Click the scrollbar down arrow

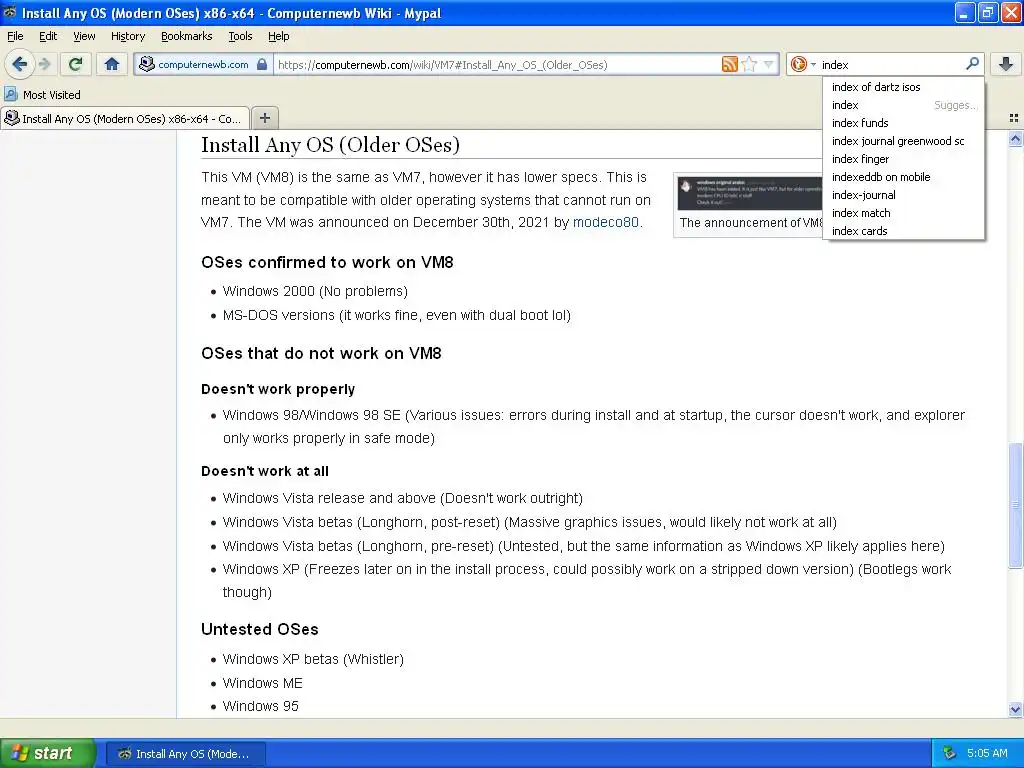[x=1015, y=709]
